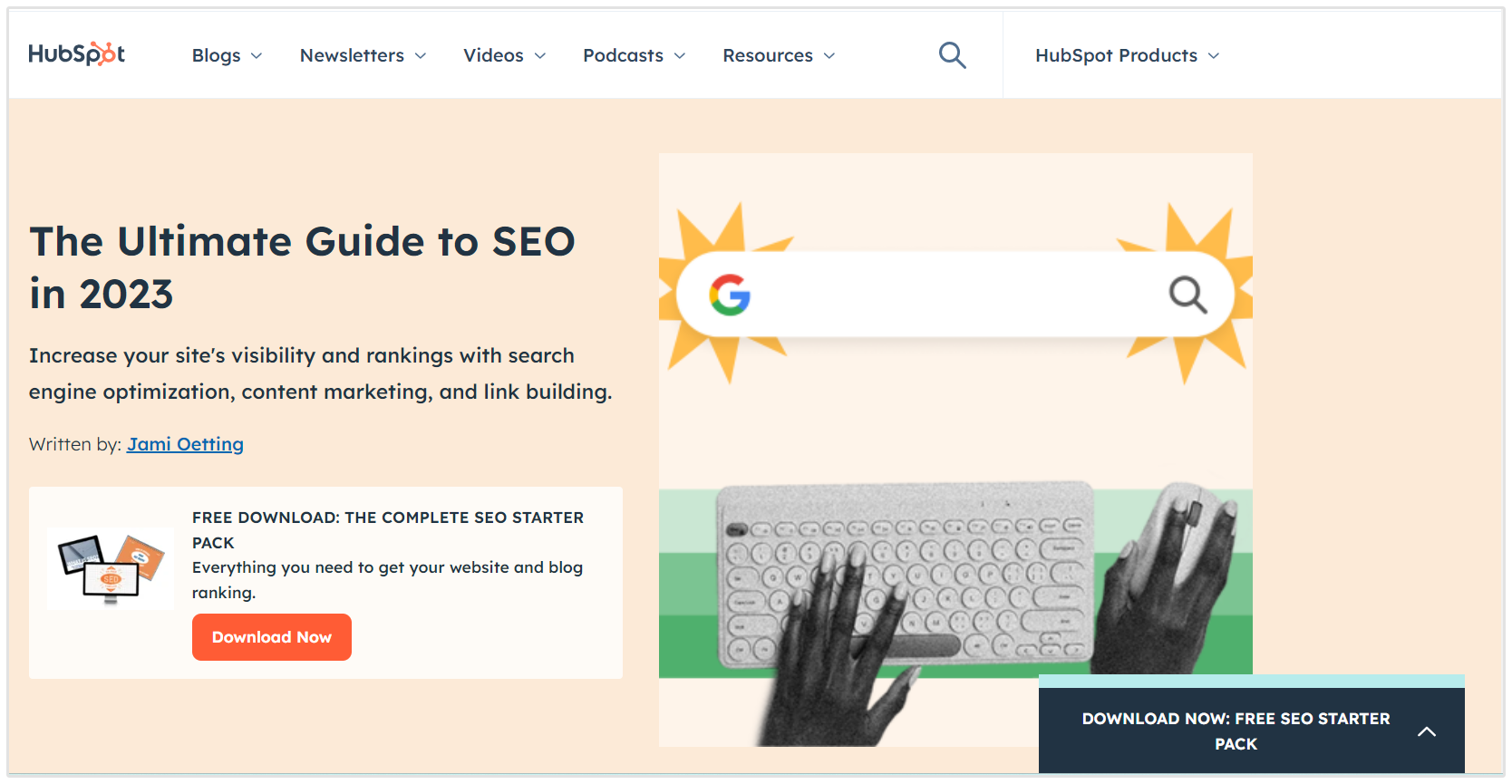Click Download Now: Free SEO Starter Pack banner

[x=1235, y=731]
